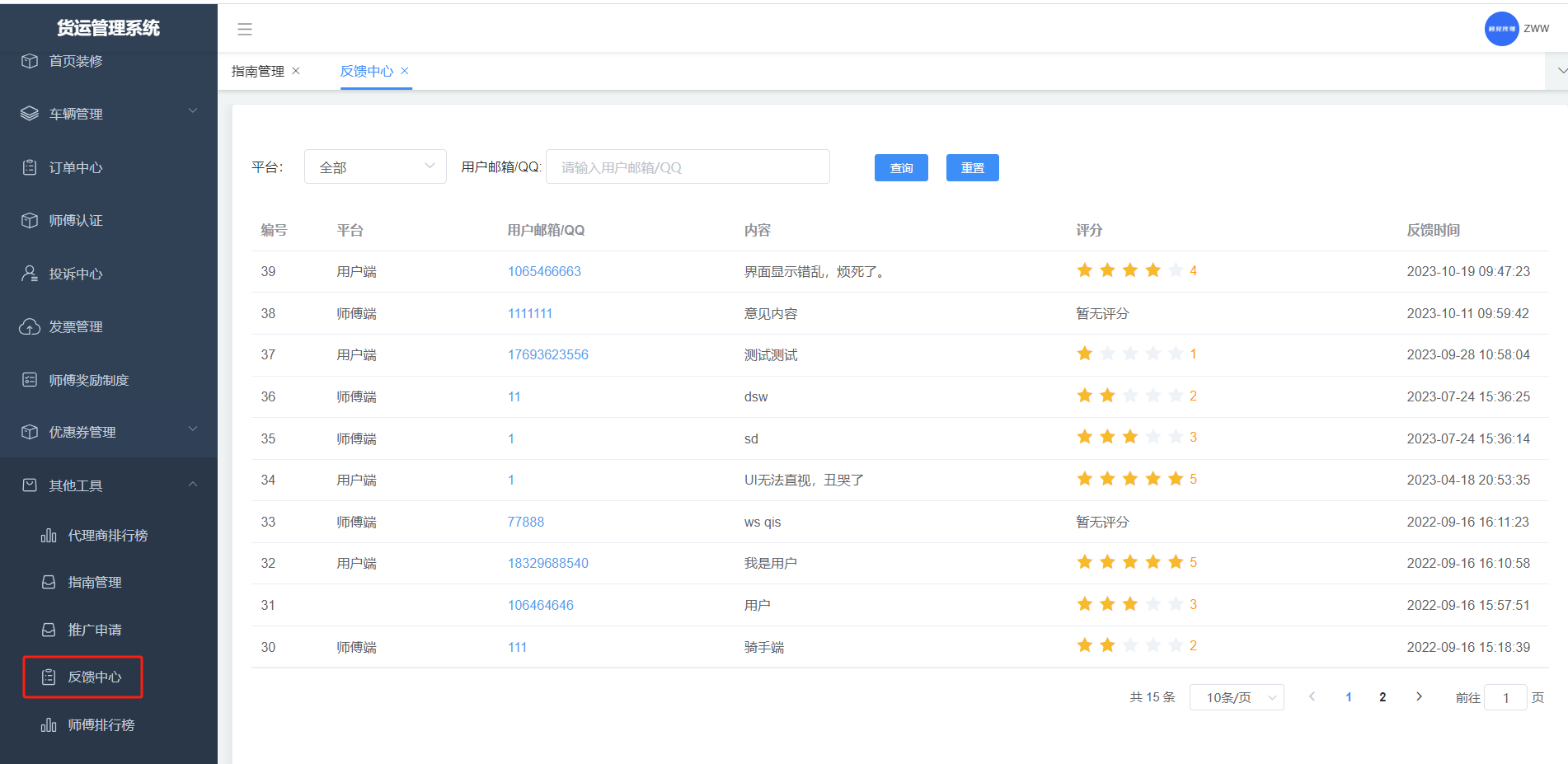
Task: Switch to the 指南管理 tab
Action: pos(257,72)
